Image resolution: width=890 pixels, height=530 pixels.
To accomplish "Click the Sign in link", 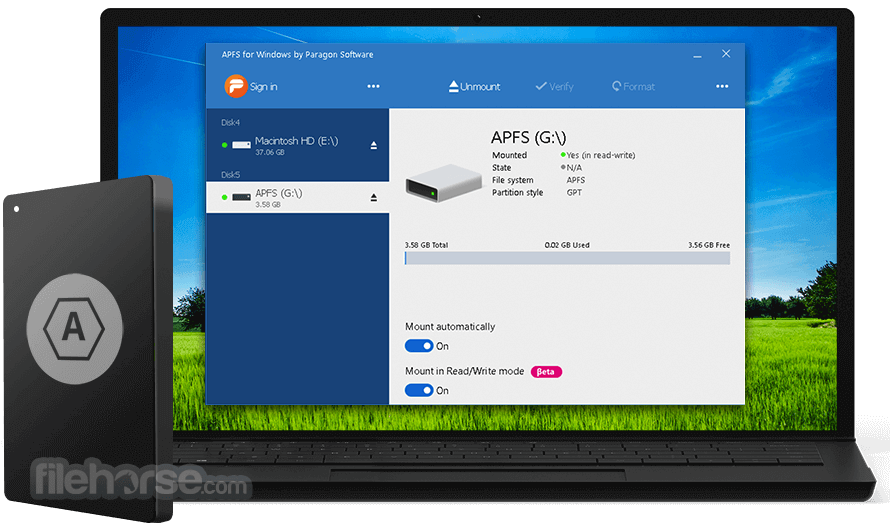I will [264, 87].
